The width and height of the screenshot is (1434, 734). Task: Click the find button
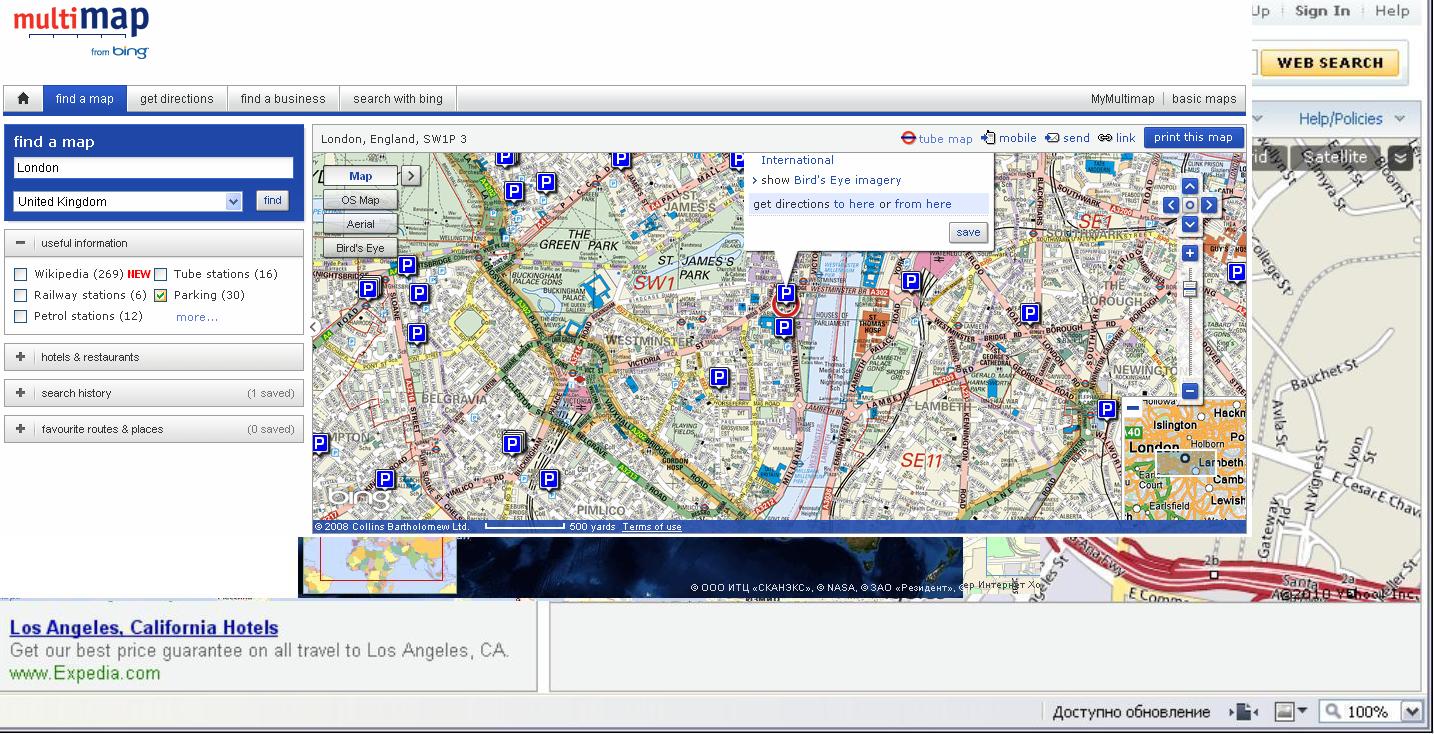(273, 200)
